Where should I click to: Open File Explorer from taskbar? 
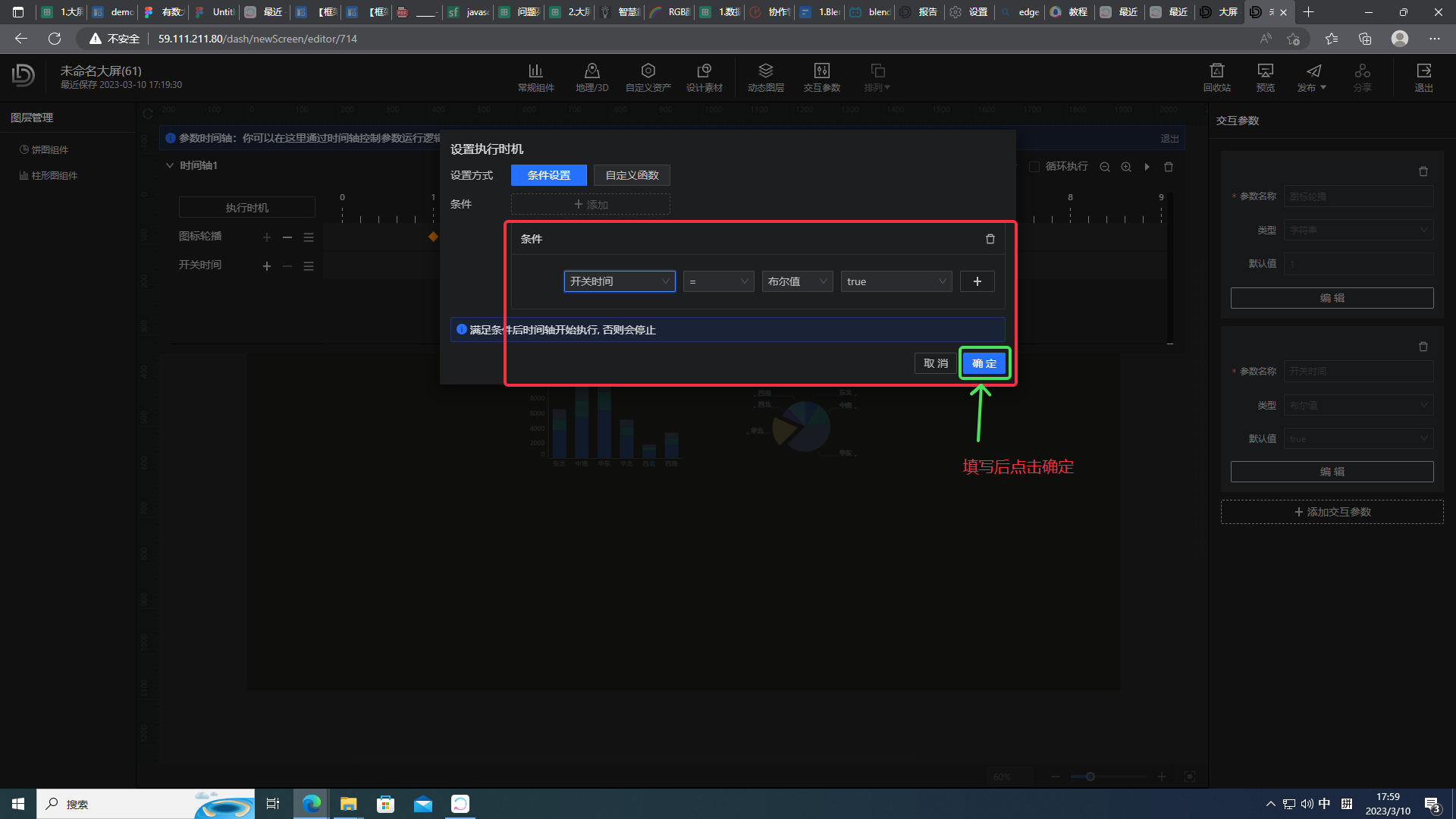(x=348, y=804)
